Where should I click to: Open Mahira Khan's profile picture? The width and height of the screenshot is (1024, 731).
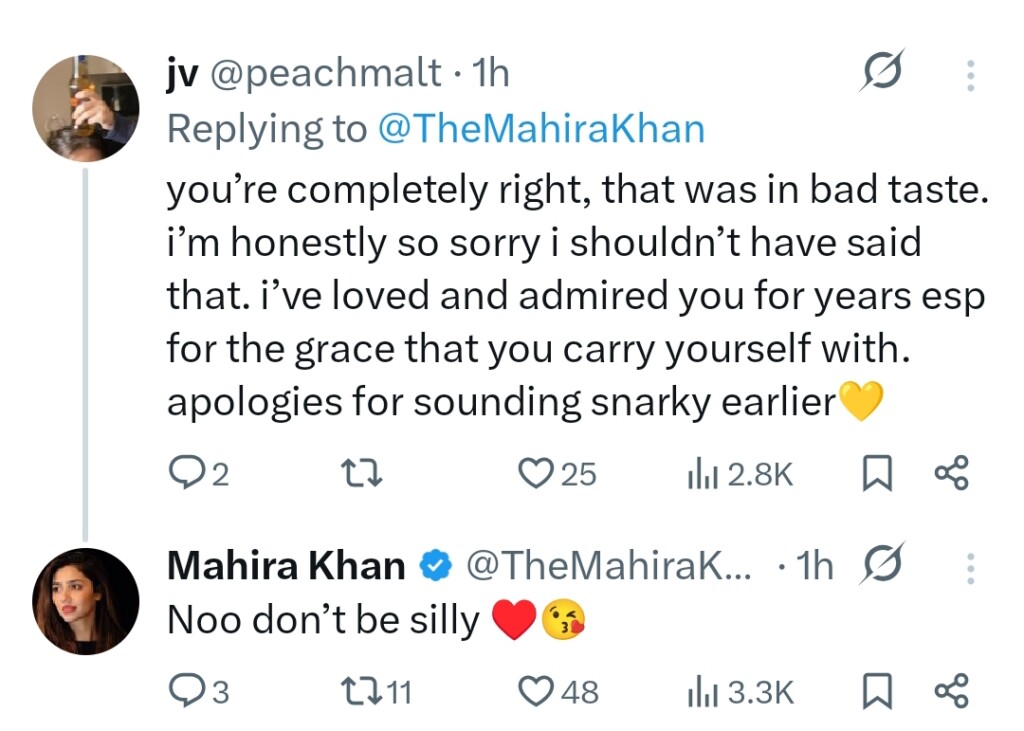click(x=85, y=600)
